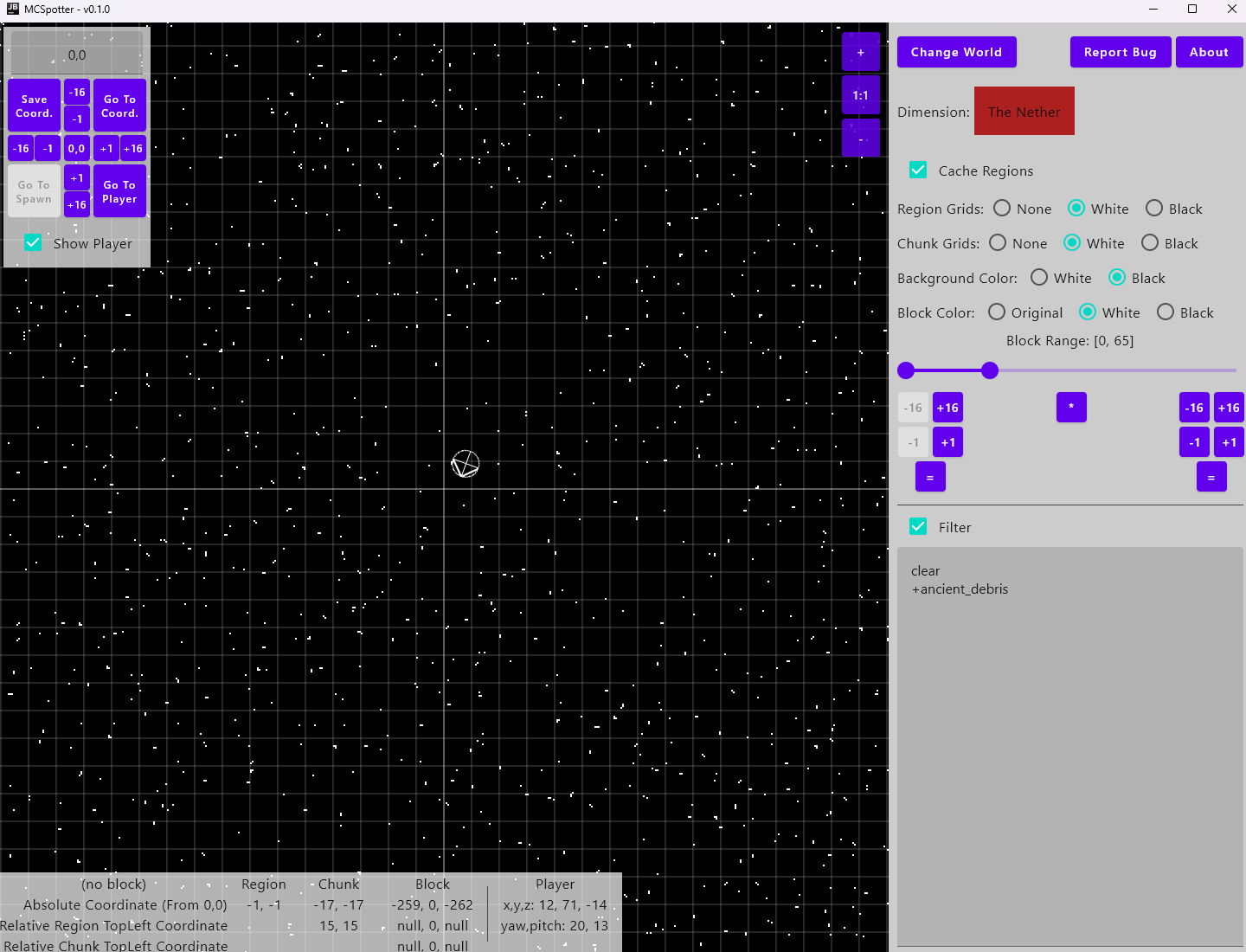Jump to the player with Go To Player
The height and width of the screenshot is (952, 1246).
pos(120,191)
